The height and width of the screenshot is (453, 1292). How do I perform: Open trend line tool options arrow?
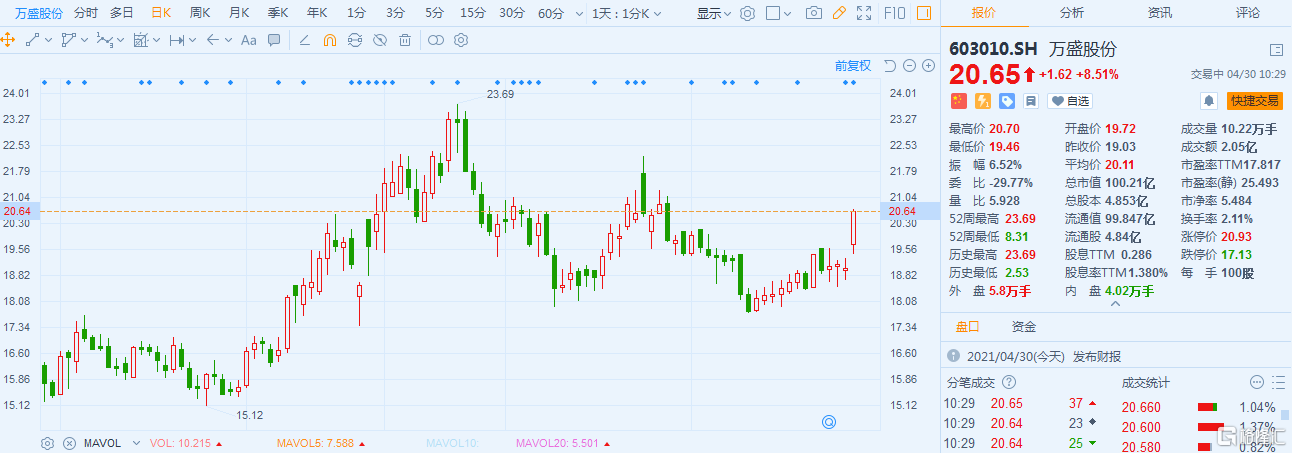coord(49,40)
